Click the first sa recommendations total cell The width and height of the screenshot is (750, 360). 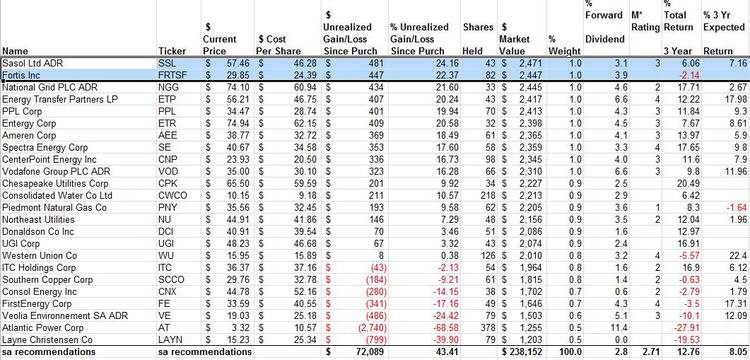pos(49,352)
